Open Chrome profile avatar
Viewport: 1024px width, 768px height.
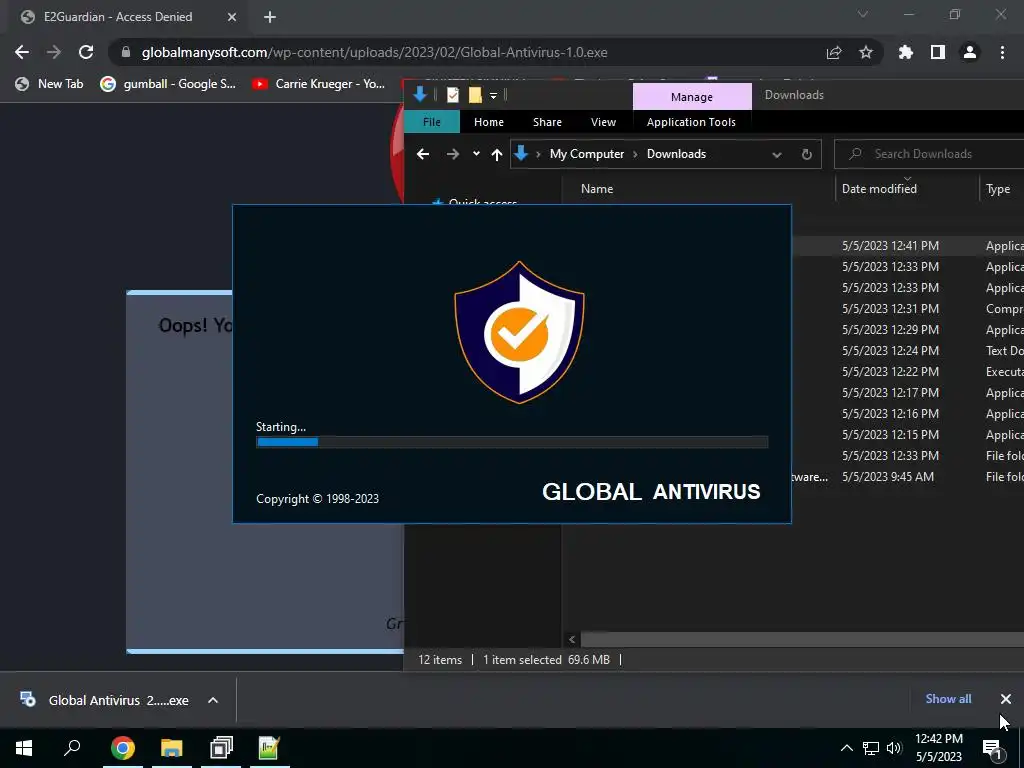click(970, 52)
